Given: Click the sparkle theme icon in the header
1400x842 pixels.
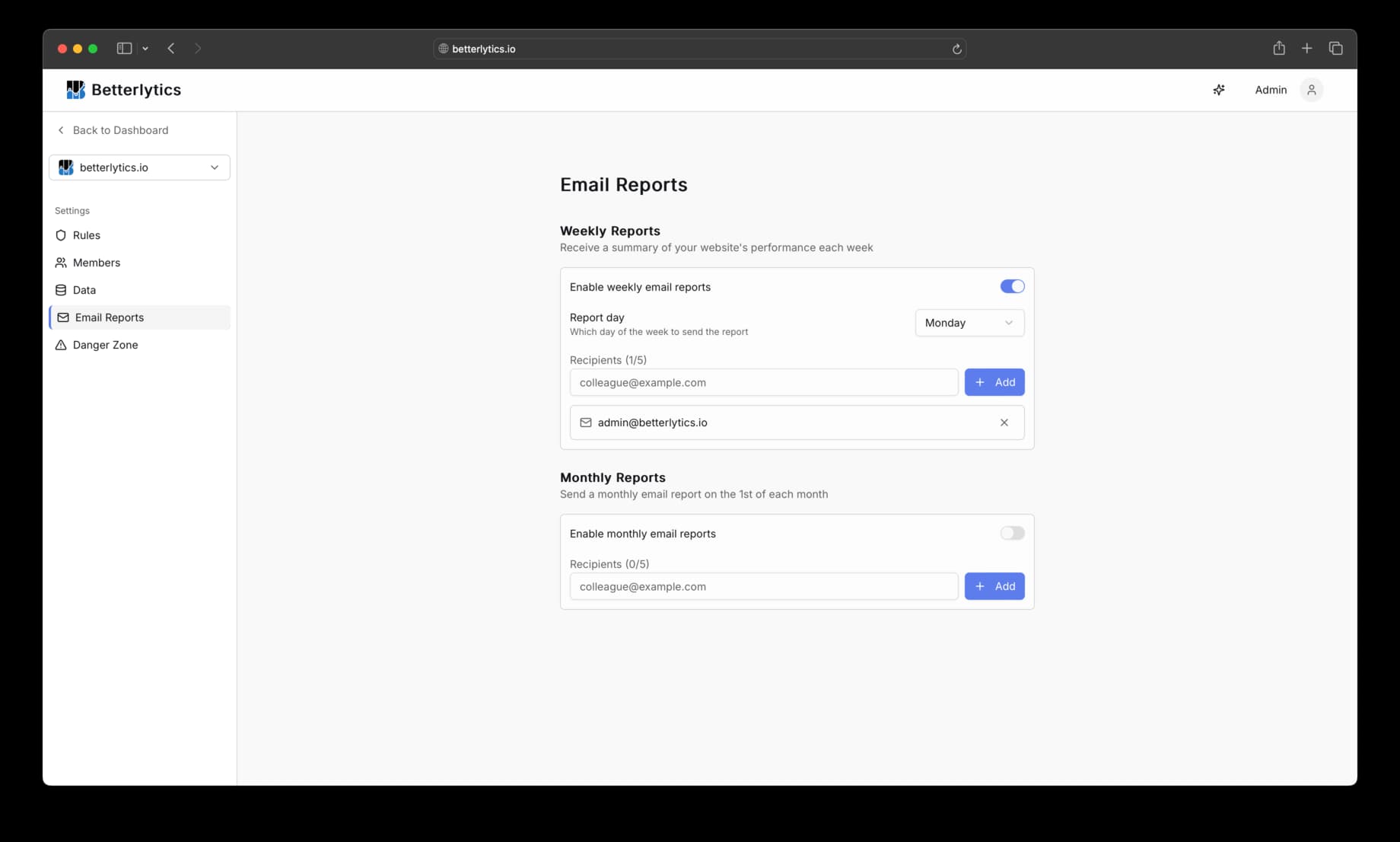Looking at the screenshot, I should (1219, 89).
